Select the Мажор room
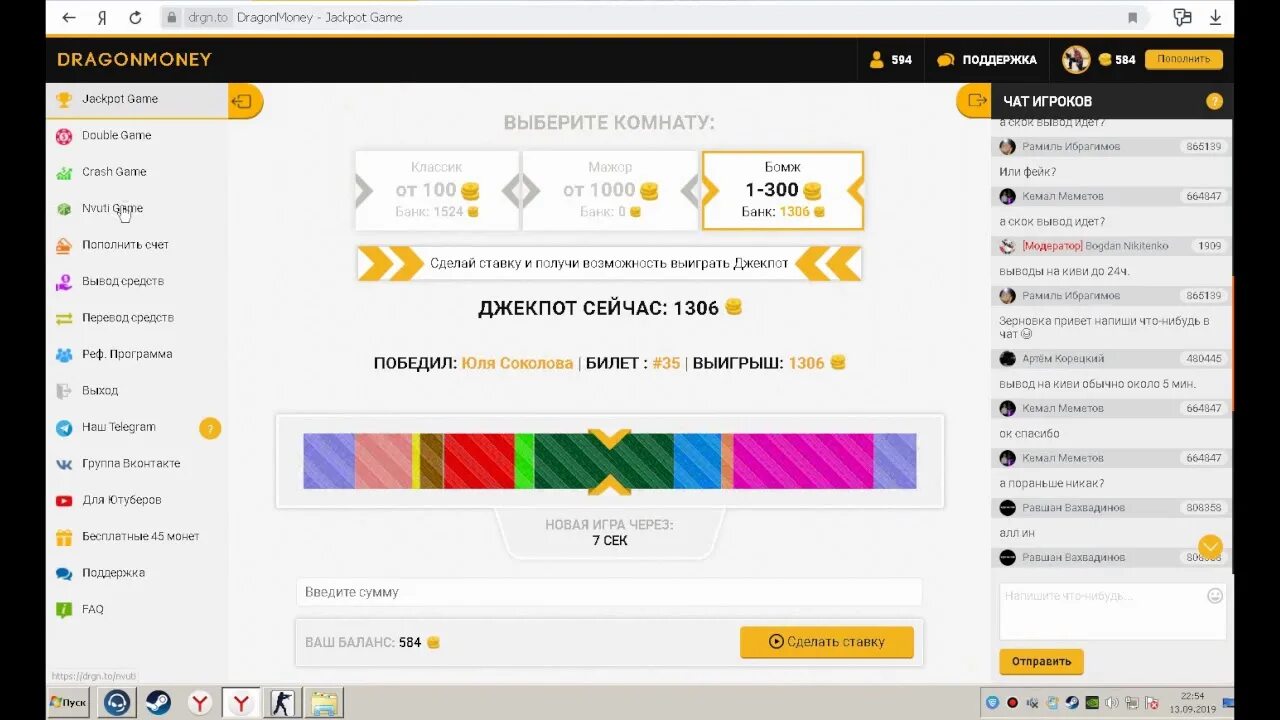1280x720 pixels. [610, 190]
